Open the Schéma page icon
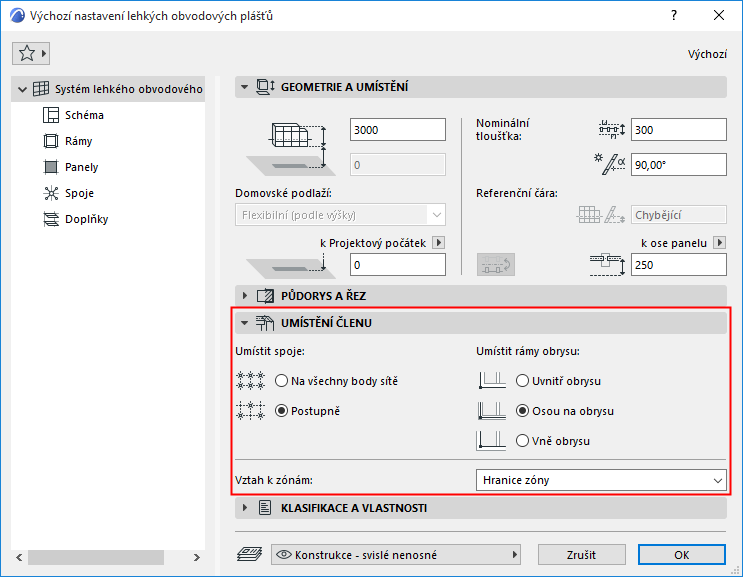The width and height of the screenshot is (743, 577). pyautogui.click(x=51, y=115)
